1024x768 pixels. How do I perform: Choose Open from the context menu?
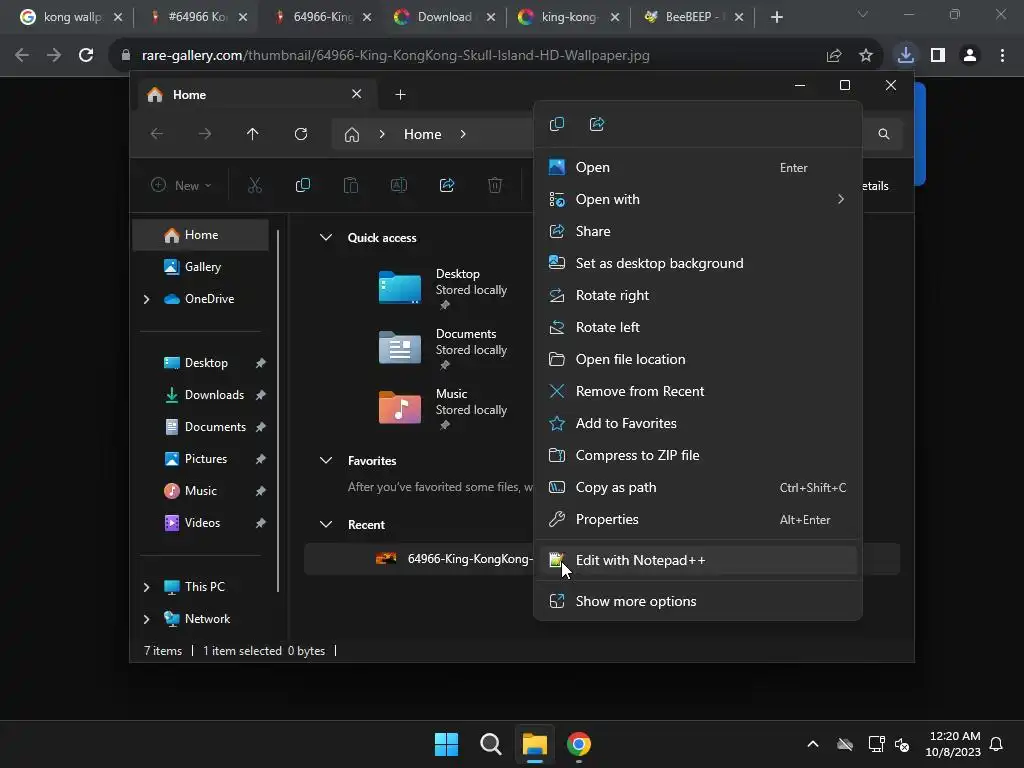697,167
